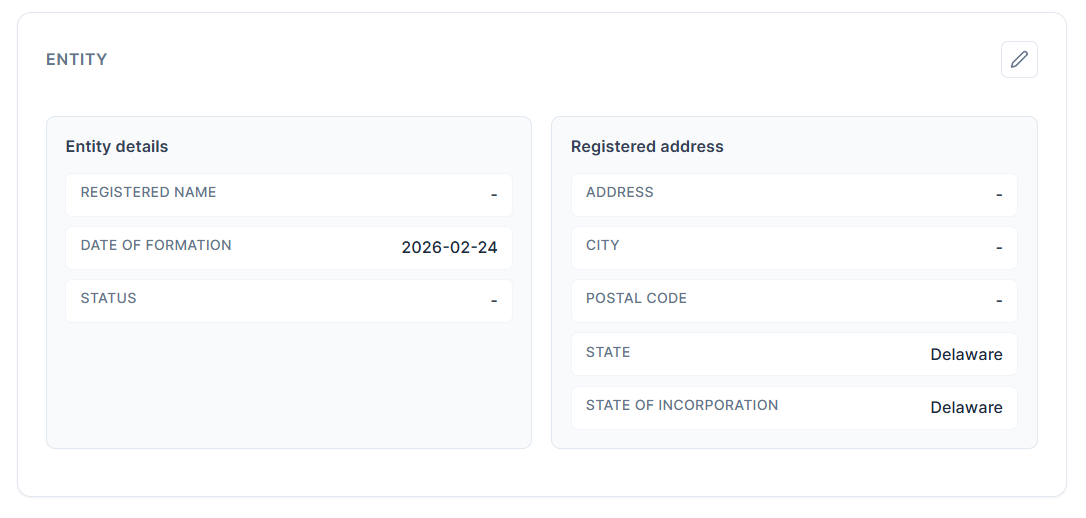
Task: Click the ENTITY section heading
Action: pos(77,60)
